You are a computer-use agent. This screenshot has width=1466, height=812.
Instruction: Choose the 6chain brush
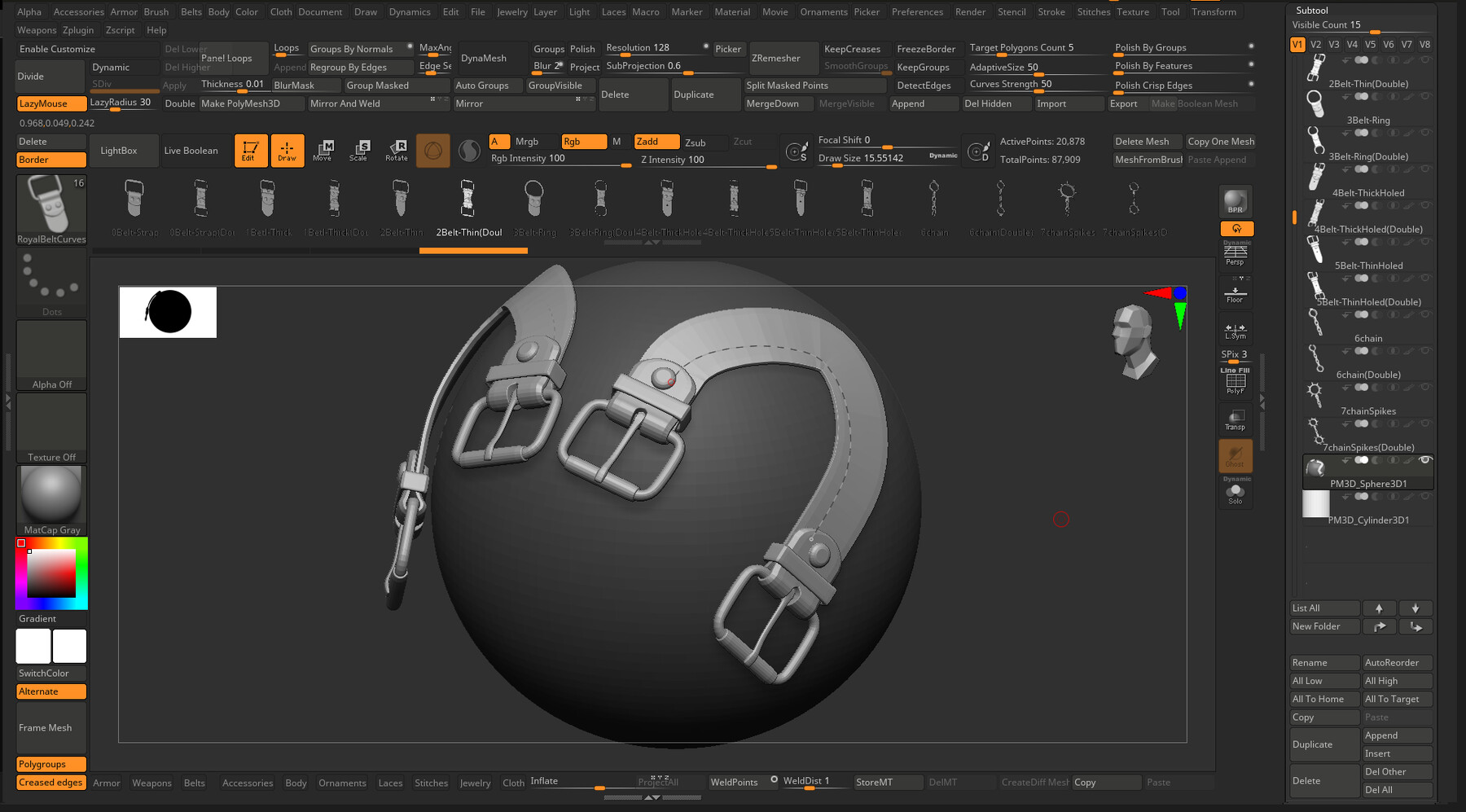click(x=934, y=208)
